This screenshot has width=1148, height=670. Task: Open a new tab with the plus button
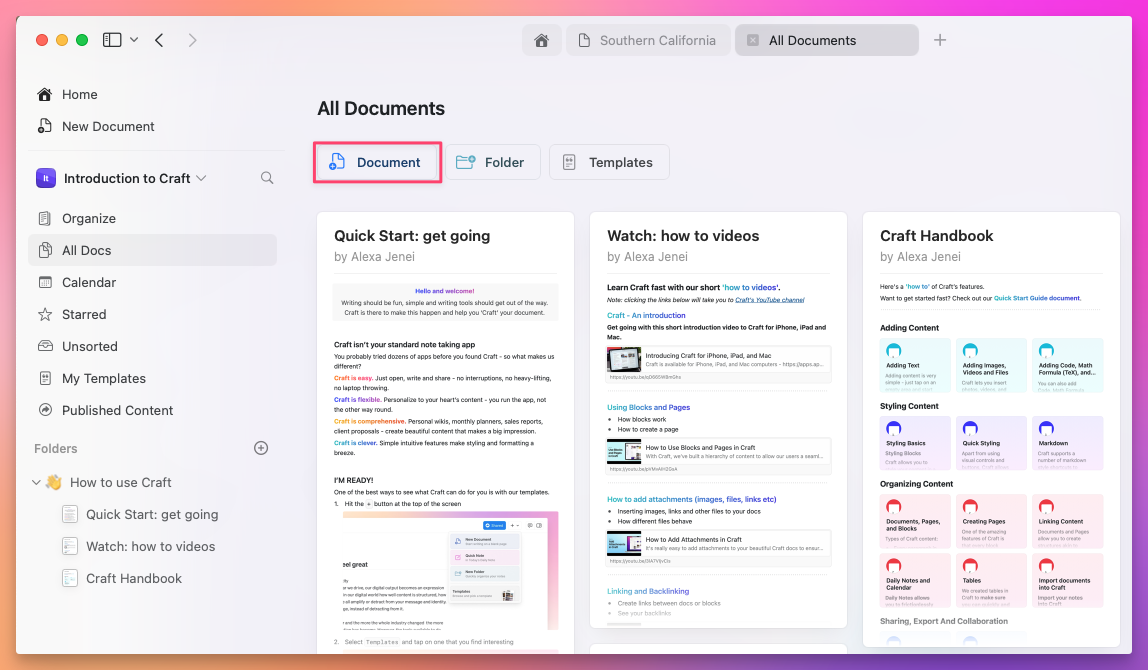[x=939, y=40]
